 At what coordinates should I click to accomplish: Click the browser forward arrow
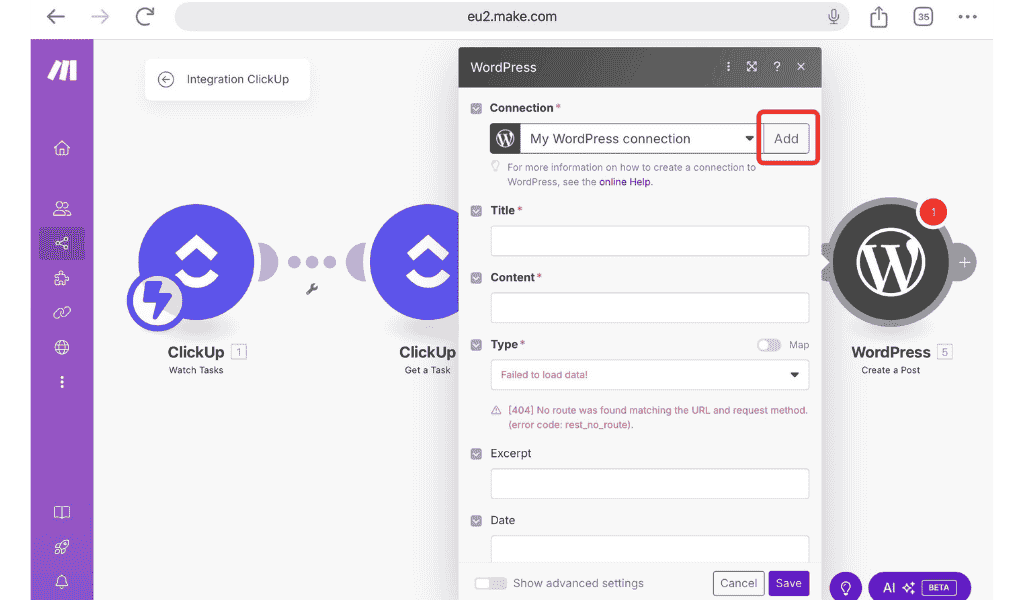[100, 16]
